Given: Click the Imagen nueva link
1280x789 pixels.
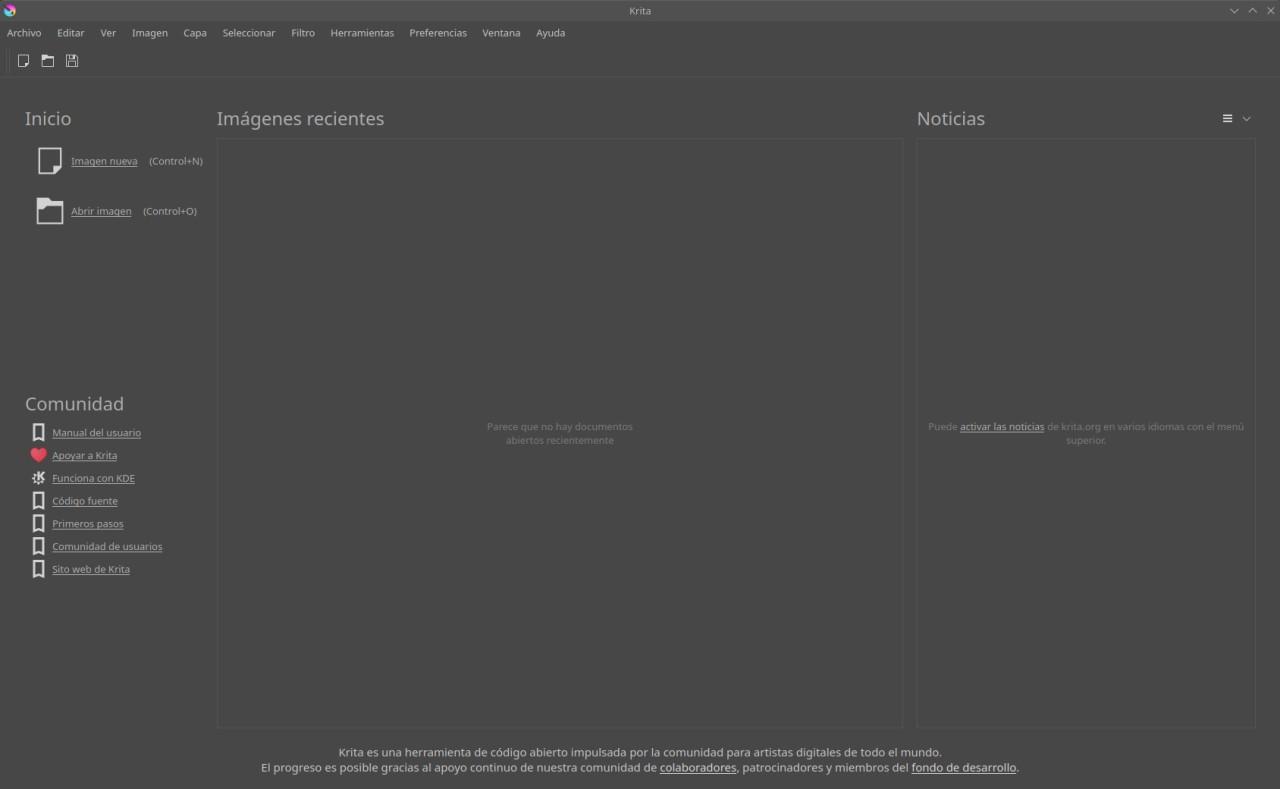Looking at the screenshot, I should coord(104,161).
